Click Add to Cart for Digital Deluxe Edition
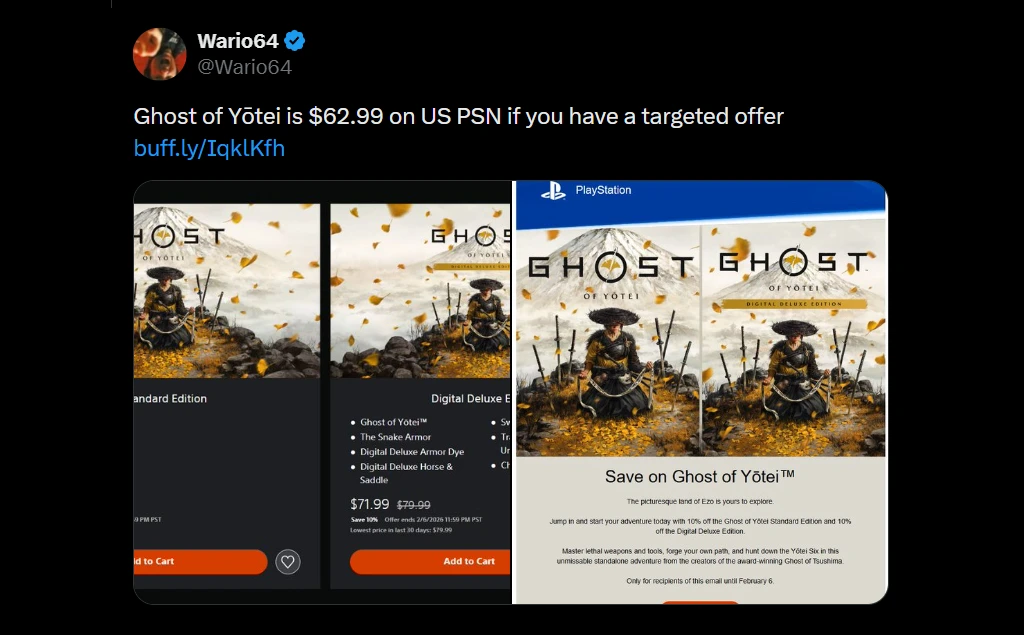The height and width of the screenshot is (635, 1024). click(x=430, y=561)
